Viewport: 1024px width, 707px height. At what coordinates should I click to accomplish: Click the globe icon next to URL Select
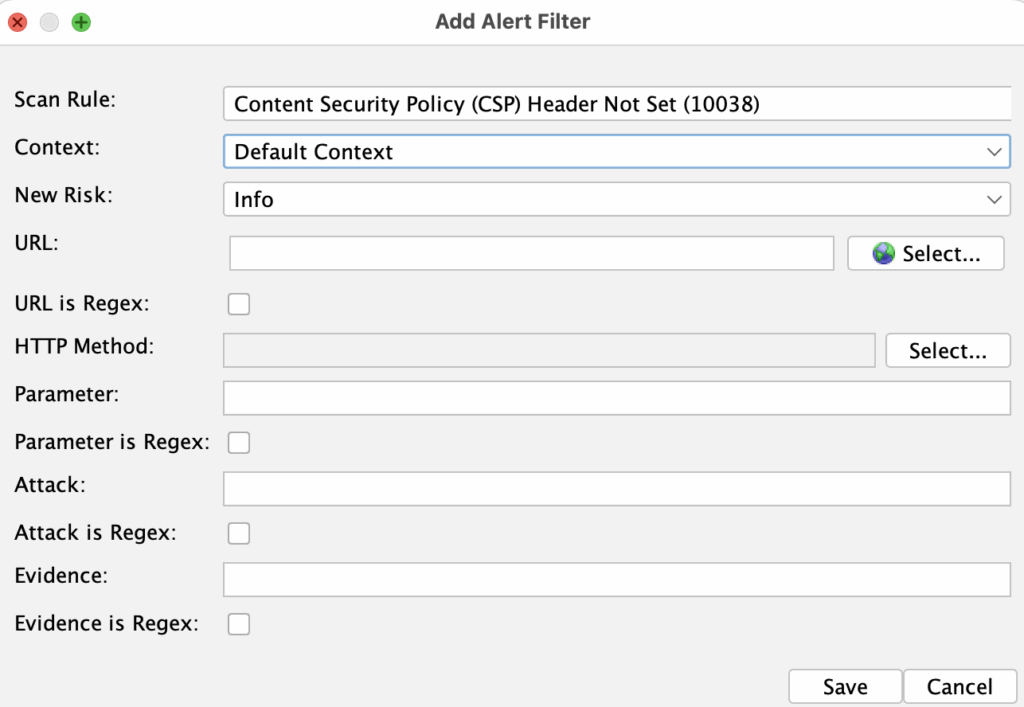[x=882, y=253]
